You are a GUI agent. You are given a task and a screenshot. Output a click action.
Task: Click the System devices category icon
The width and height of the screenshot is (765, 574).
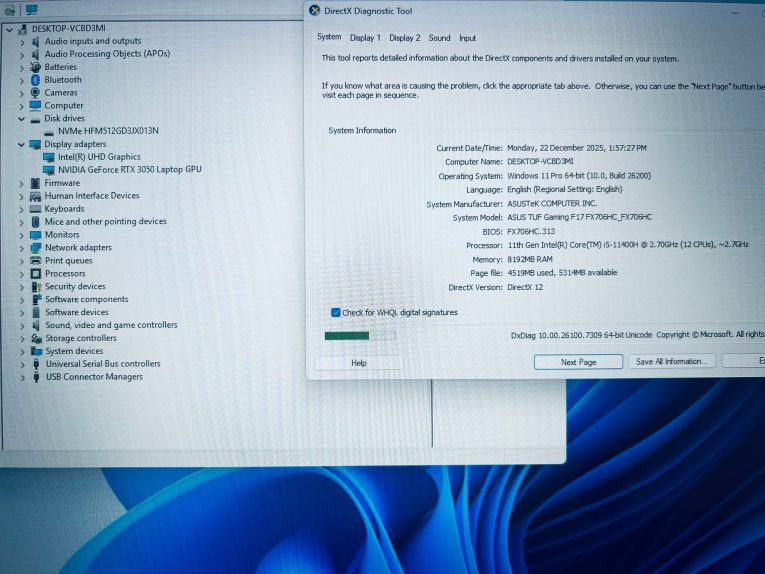pos(36,351)
